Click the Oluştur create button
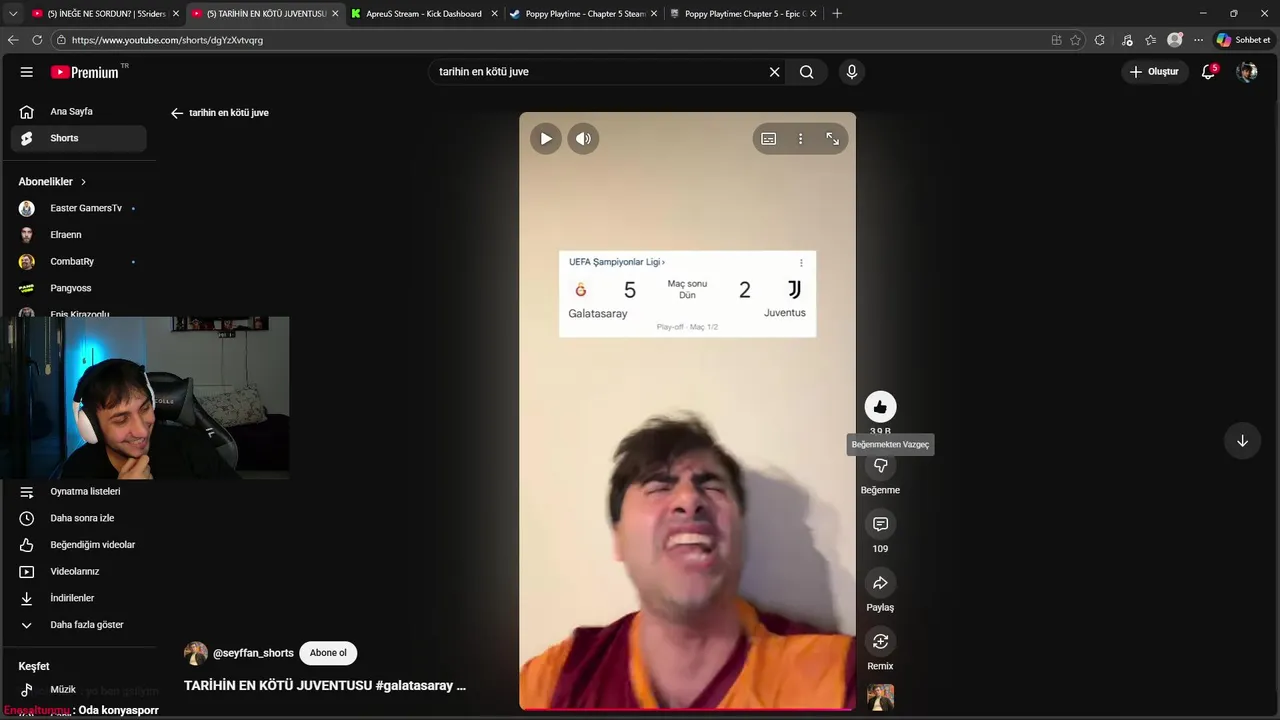Viewport: 1280px width, 720px height. pyautogui.click(x=1154, y=72)
